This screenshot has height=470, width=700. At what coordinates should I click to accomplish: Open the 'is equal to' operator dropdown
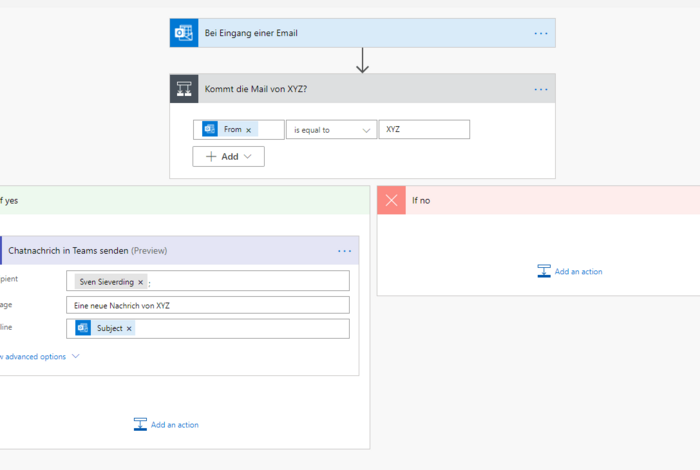point(331,130)
